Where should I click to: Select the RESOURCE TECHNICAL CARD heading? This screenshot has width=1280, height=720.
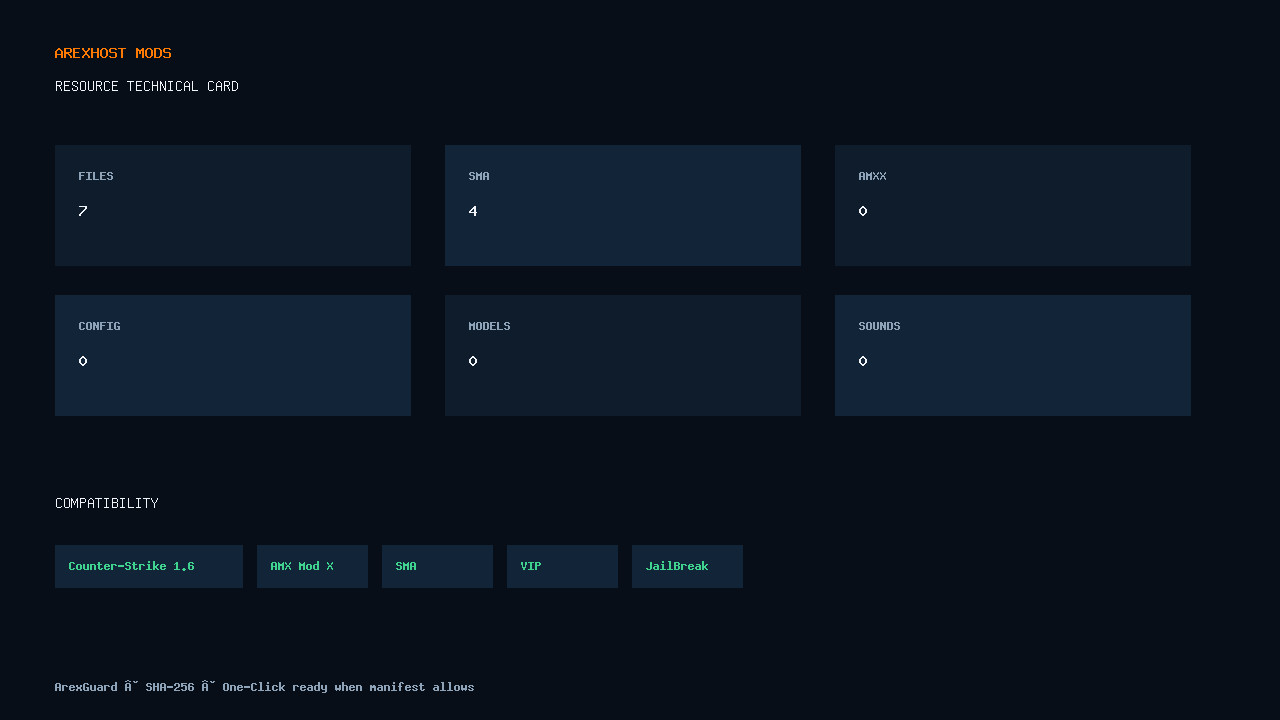pyautogui.click(x=147, y=86)
